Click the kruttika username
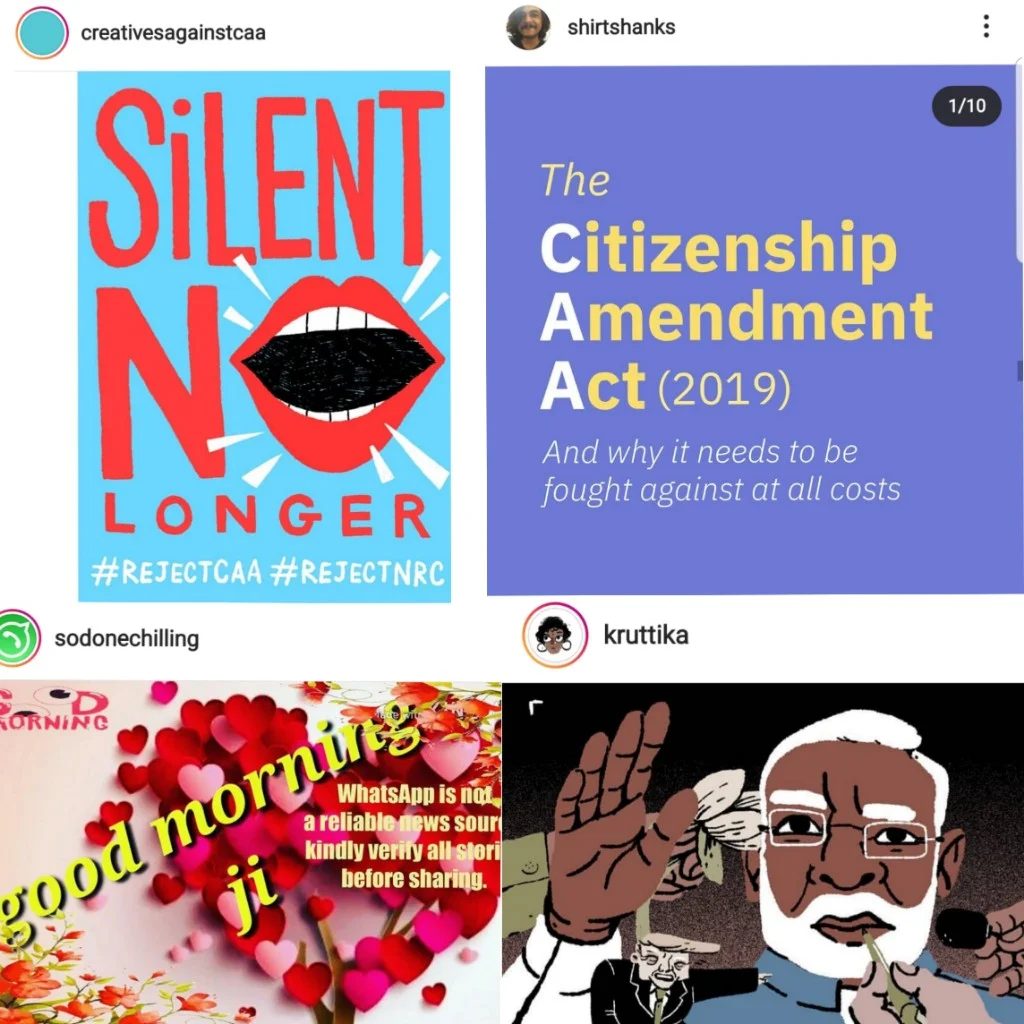This screenshot has width=1024, height=1024. [x=646, y=635]
